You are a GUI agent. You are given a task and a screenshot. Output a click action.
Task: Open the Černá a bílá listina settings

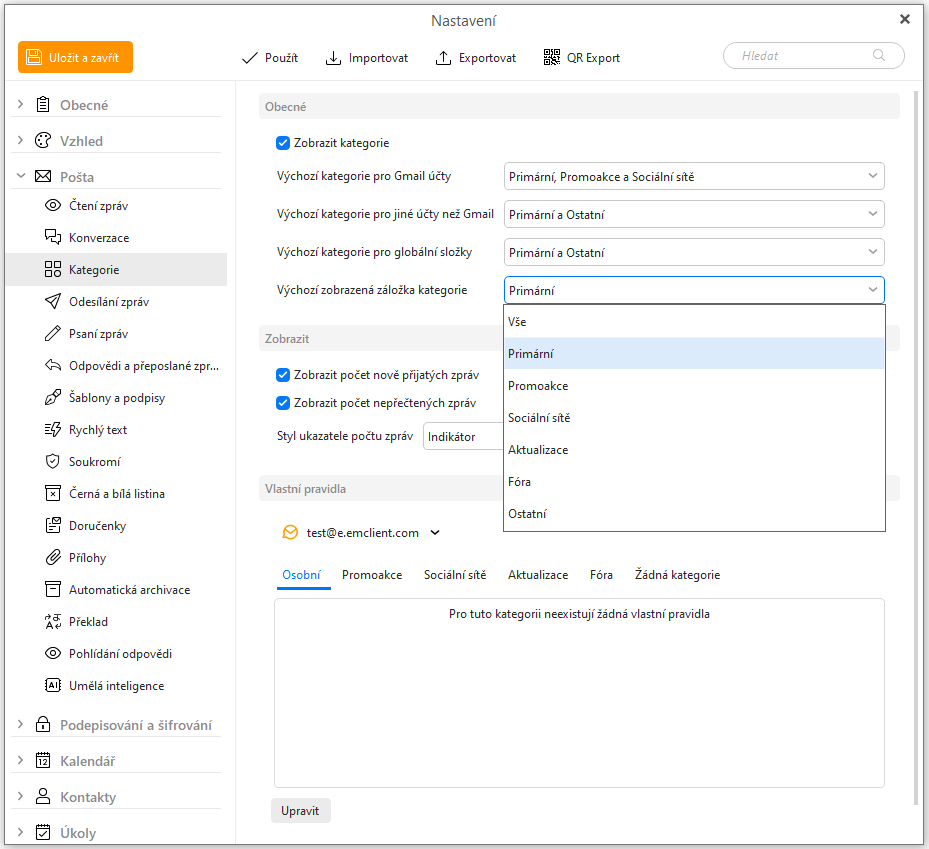(116, 494)
